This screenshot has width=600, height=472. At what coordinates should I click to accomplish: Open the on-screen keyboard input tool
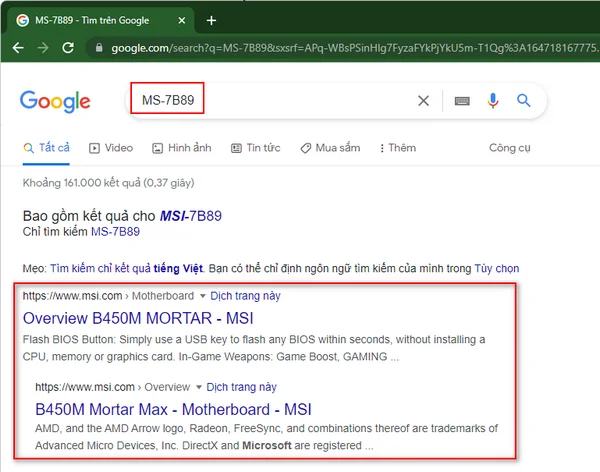tap(462, 101)
